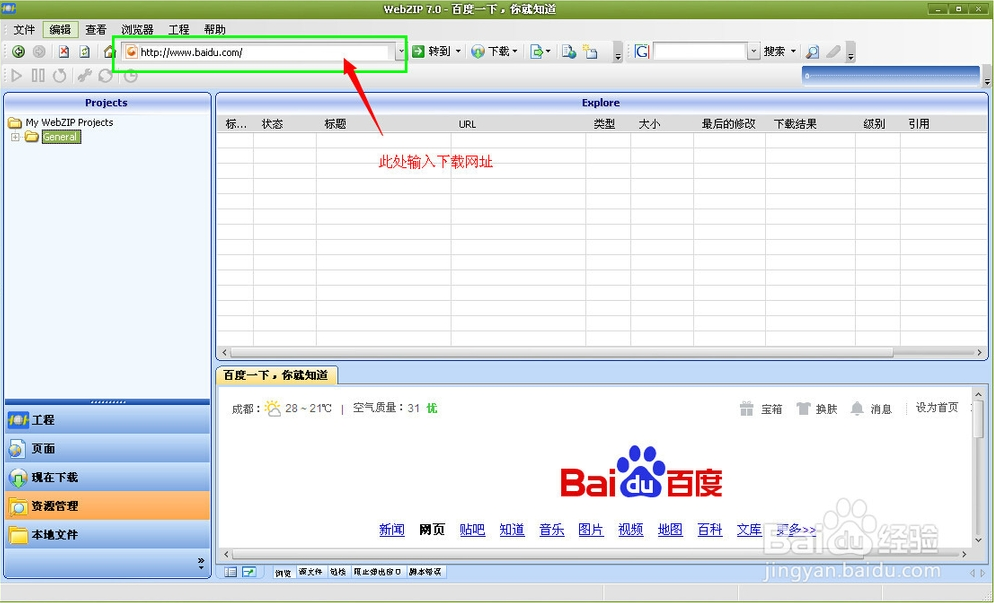Click the download progress bar

891,75
